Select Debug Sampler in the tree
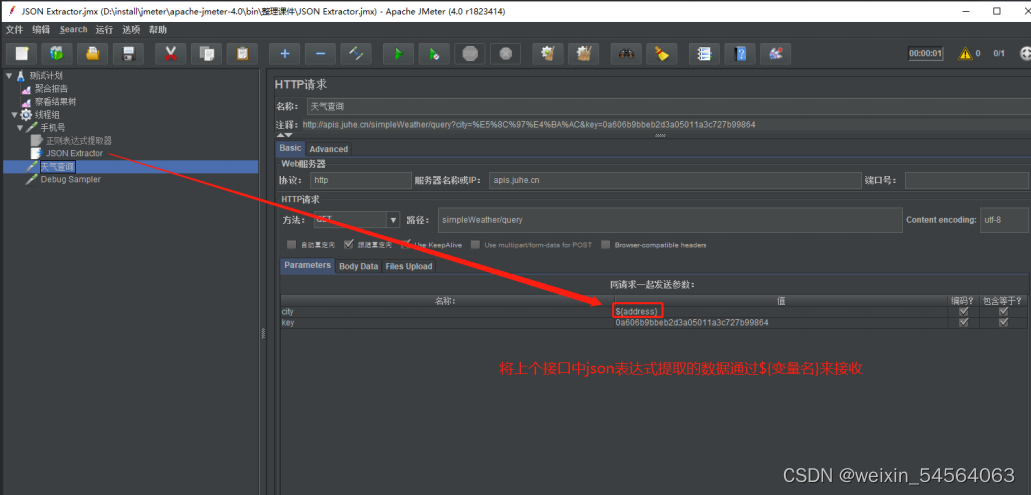The width and height of the screenshot is (1031, 495). coord(70,179)
